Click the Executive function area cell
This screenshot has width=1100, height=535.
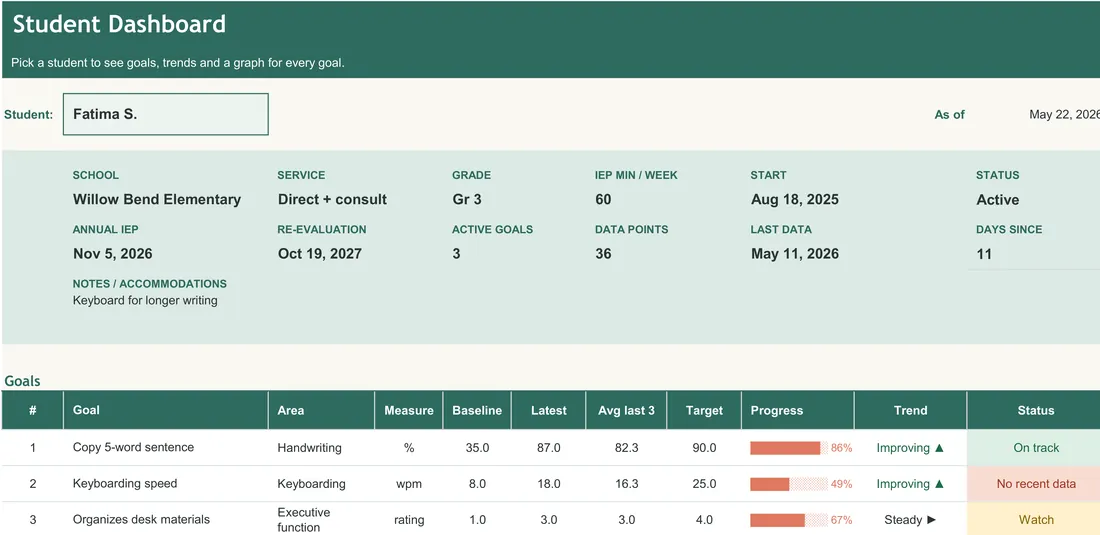click(x=321, y=520)
